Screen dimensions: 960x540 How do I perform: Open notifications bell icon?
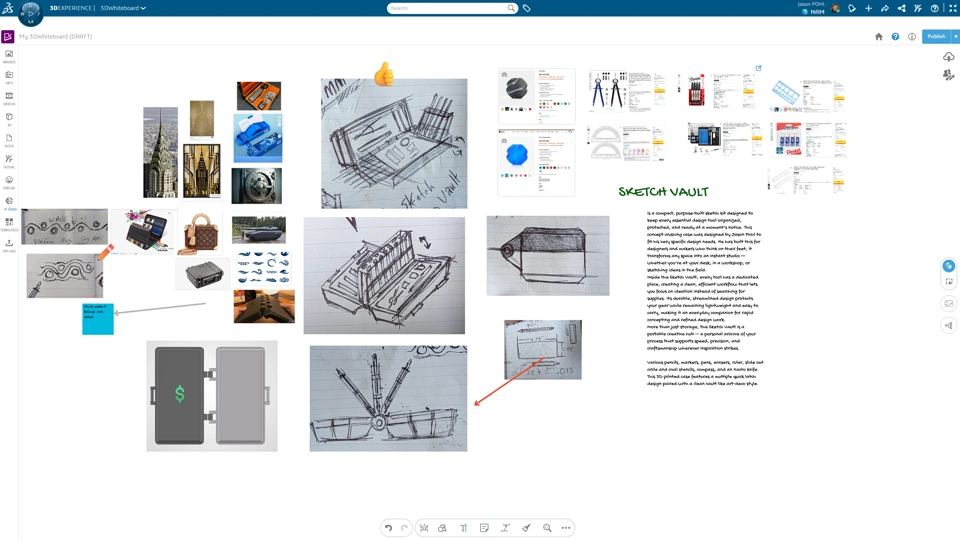click(852, 8)
